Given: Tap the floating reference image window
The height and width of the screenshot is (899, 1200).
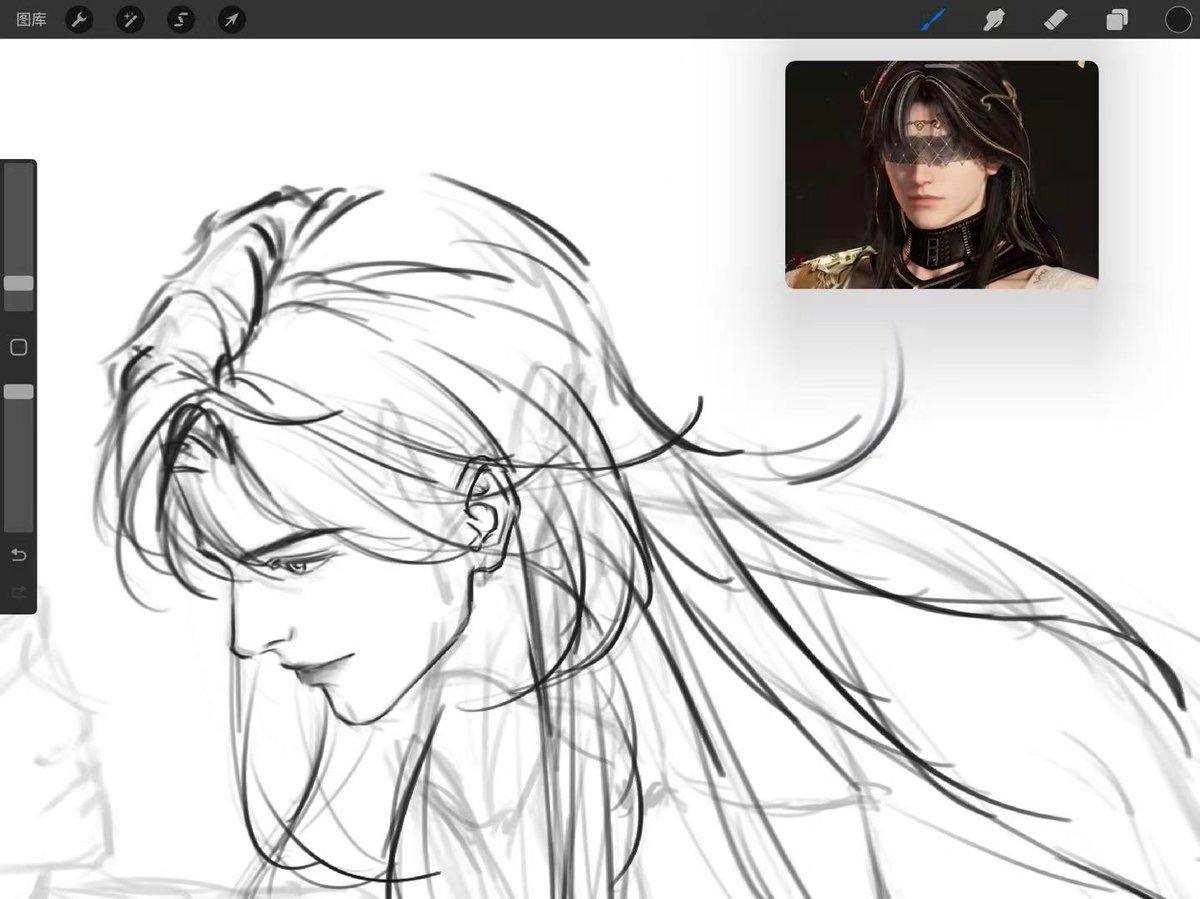Looking at the screenshot, I should (x=942, y=175).
